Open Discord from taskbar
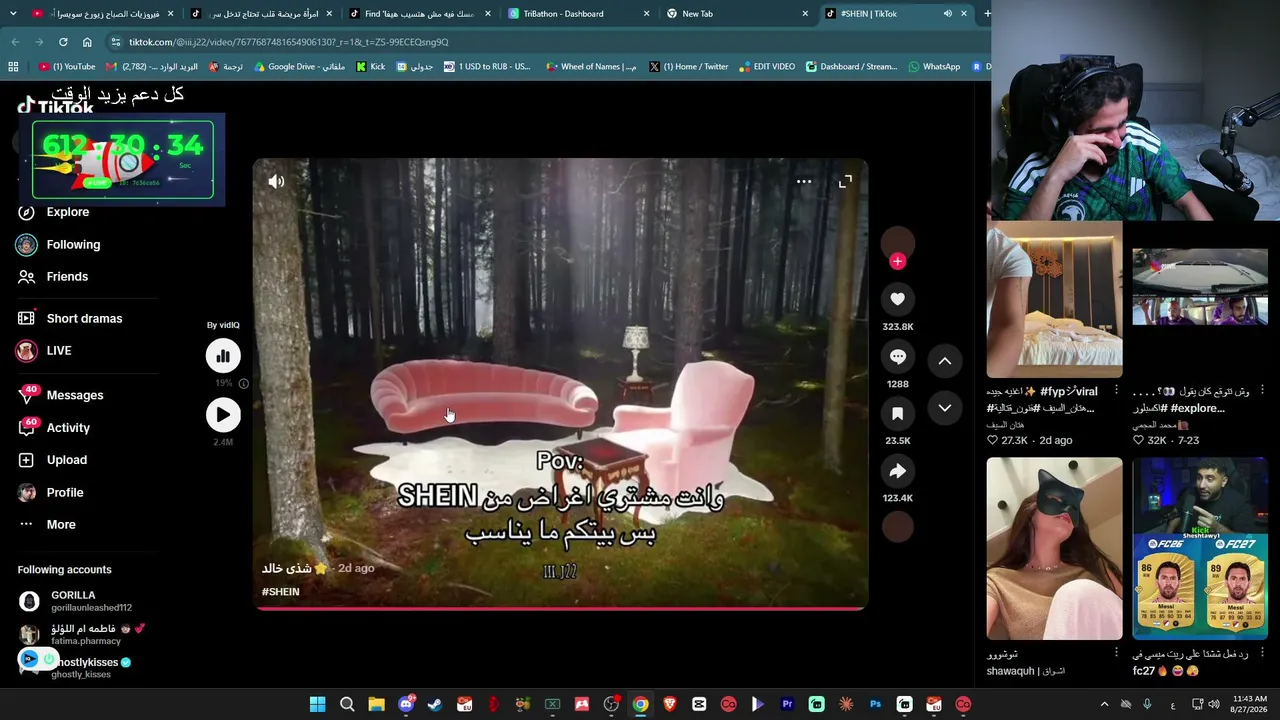 (x=406, y=704)
